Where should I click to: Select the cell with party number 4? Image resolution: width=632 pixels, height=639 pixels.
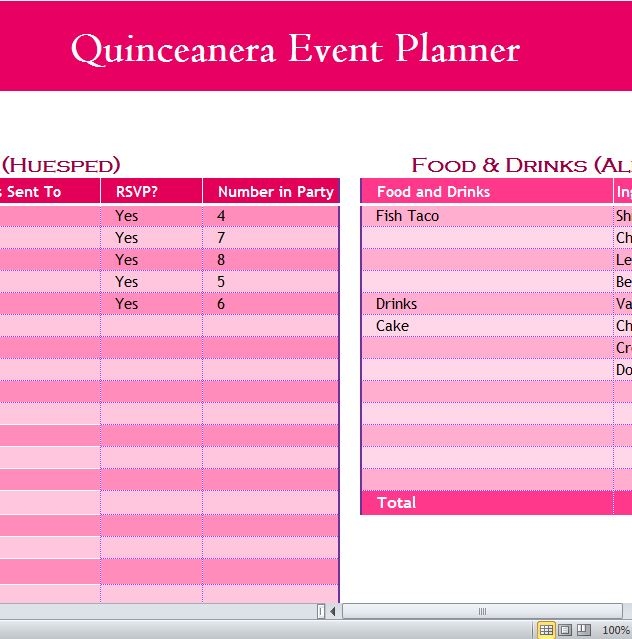point(222,216)
